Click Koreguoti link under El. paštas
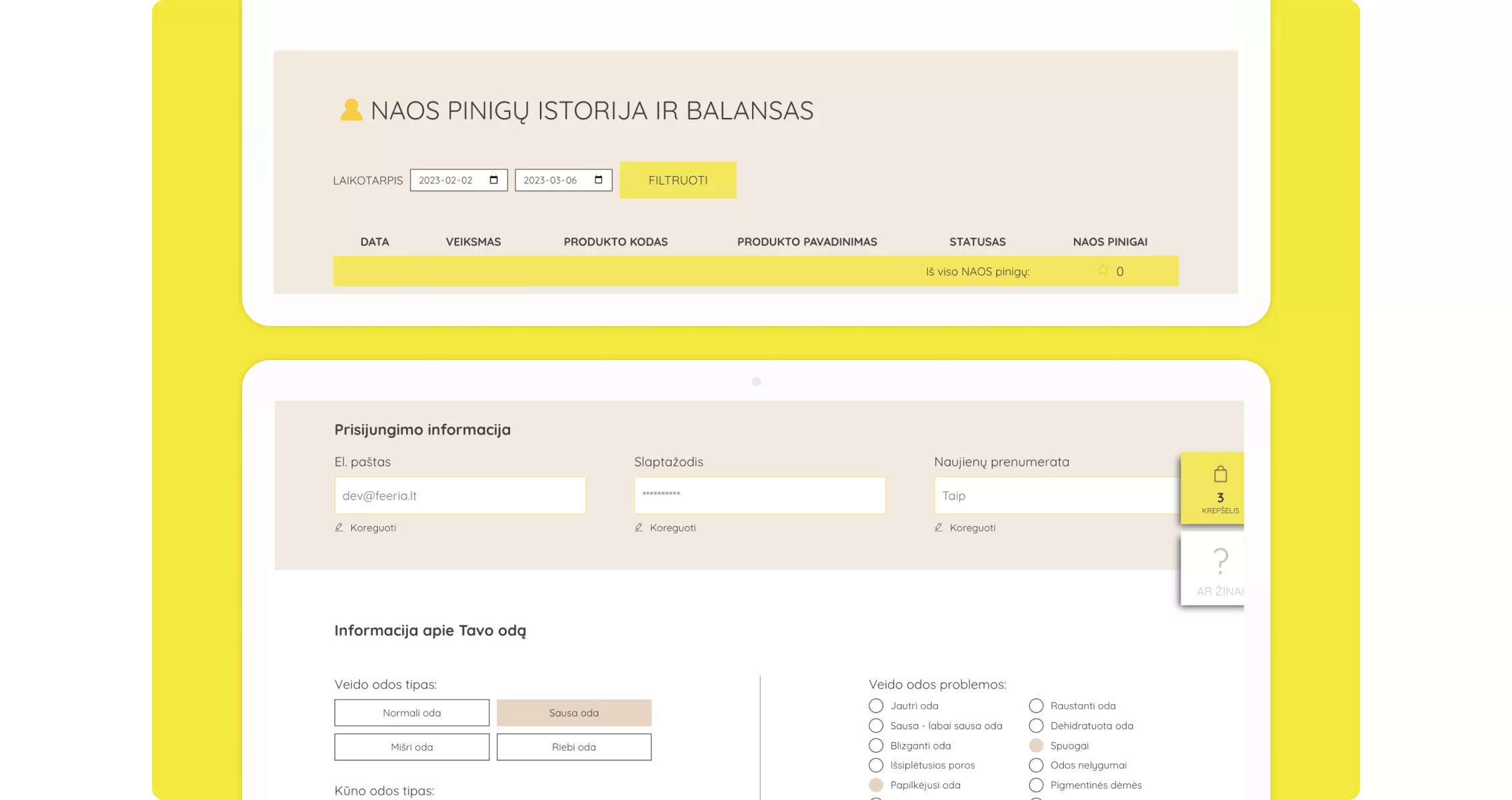Screen dimensions: 1512x800 pos(373,528)
